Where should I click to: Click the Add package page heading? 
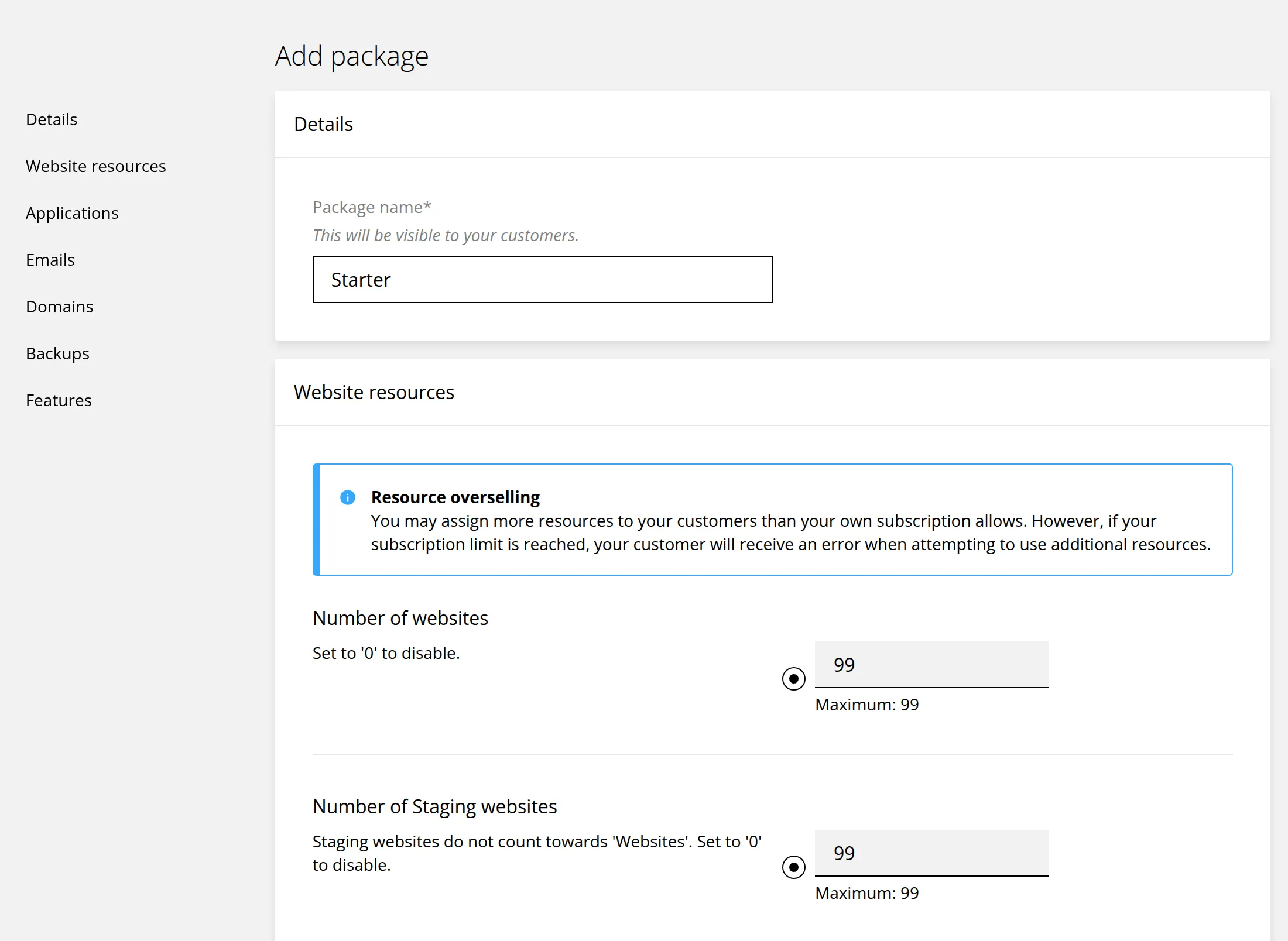click(352, 57)
